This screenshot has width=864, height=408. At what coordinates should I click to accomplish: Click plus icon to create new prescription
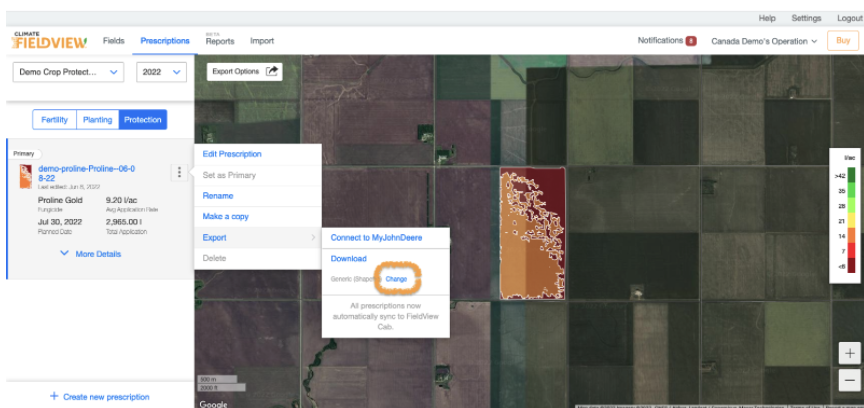coord(54,397)
